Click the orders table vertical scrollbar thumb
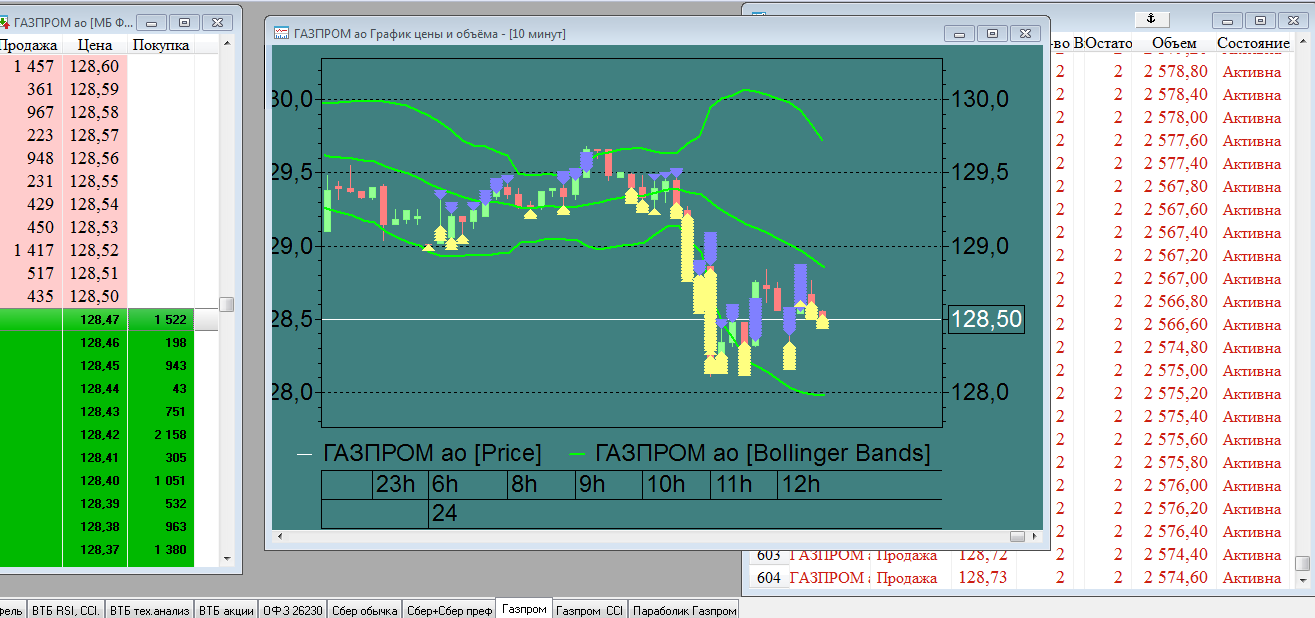This screenshot has width=1315, height=618. (1302, 563)
